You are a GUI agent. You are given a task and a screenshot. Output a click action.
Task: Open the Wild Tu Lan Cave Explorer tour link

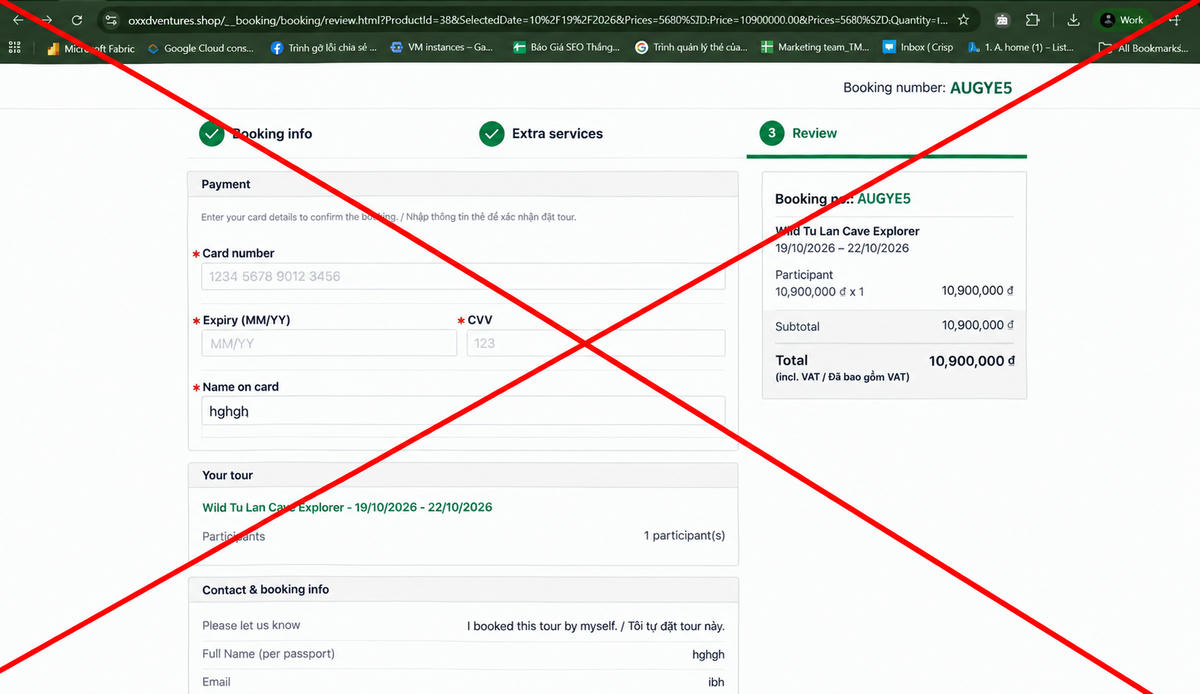(x=347, y=507)
